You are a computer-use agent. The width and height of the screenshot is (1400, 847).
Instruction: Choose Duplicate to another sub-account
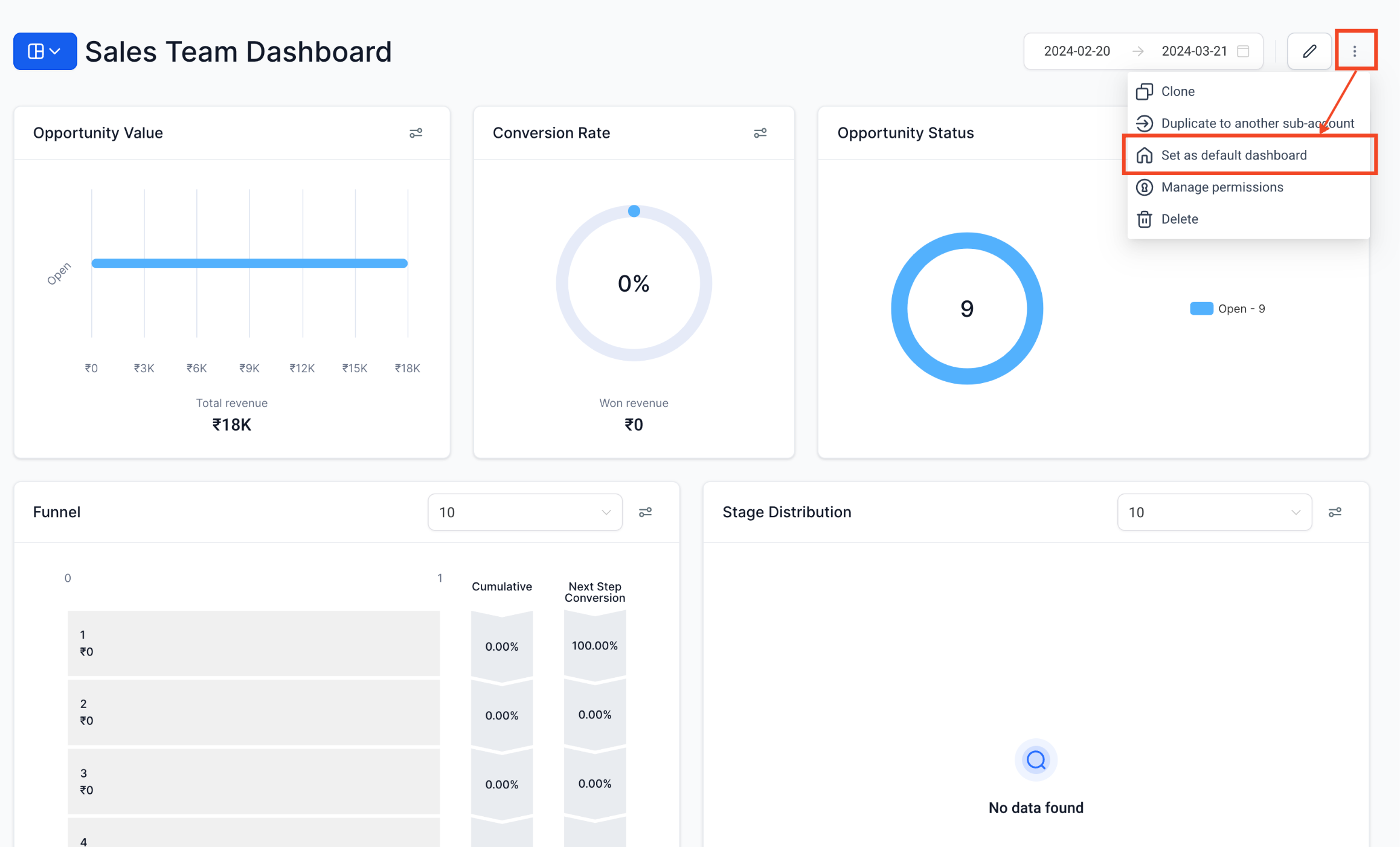pos(1248,123)
